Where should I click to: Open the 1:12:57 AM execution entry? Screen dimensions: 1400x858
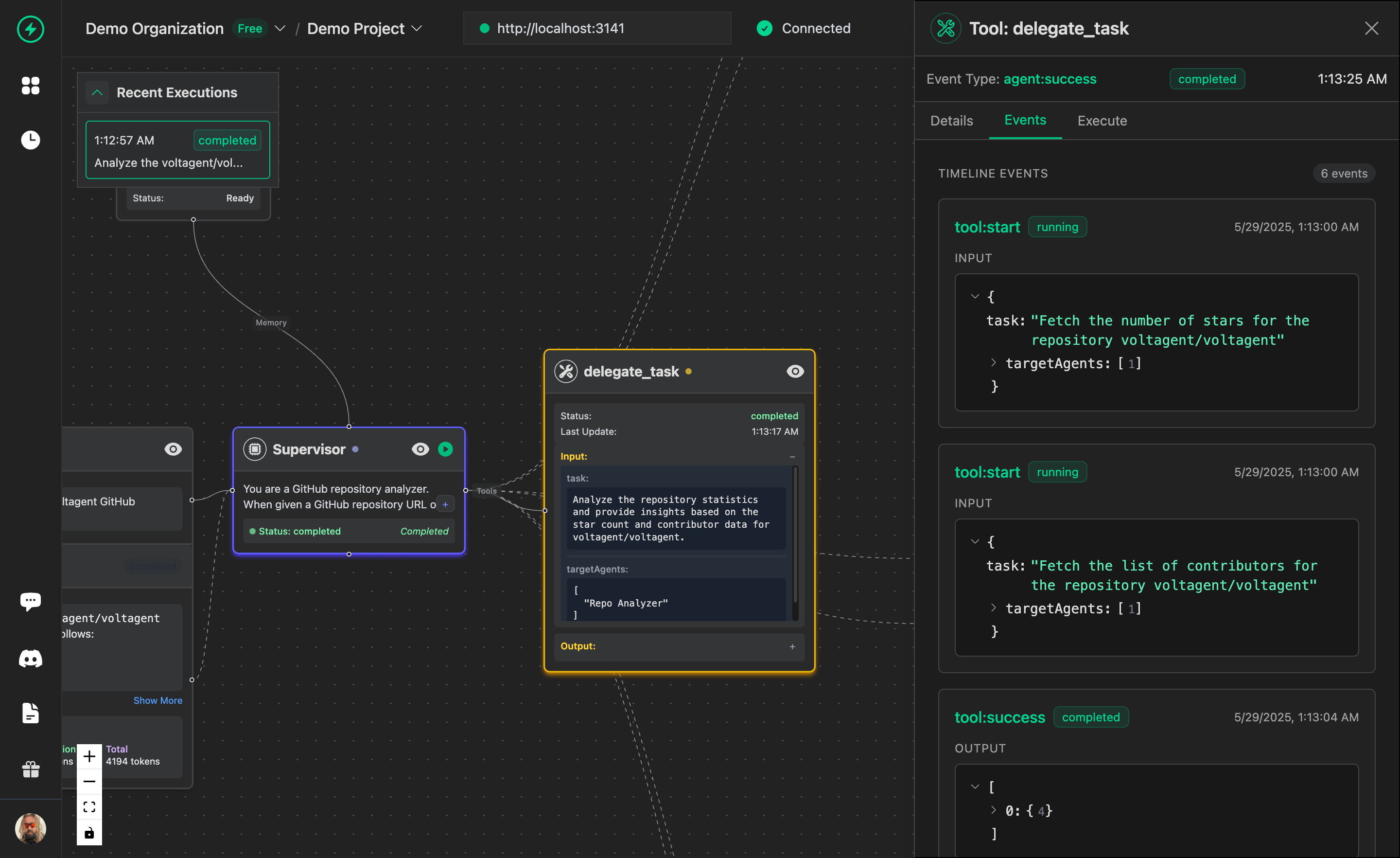[x=178, y=150]
